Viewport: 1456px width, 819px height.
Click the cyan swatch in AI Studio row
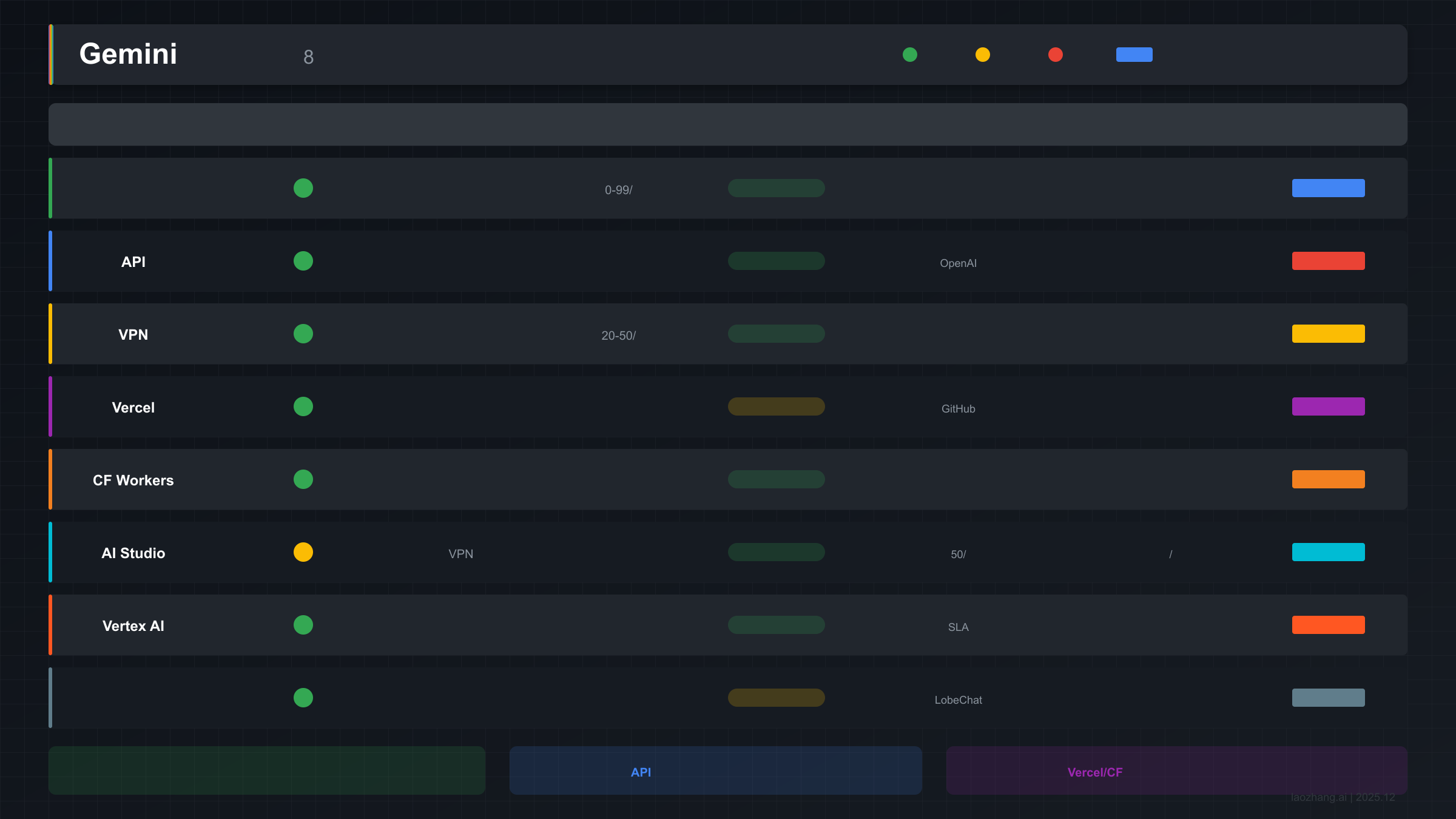tap(1329, 552)
